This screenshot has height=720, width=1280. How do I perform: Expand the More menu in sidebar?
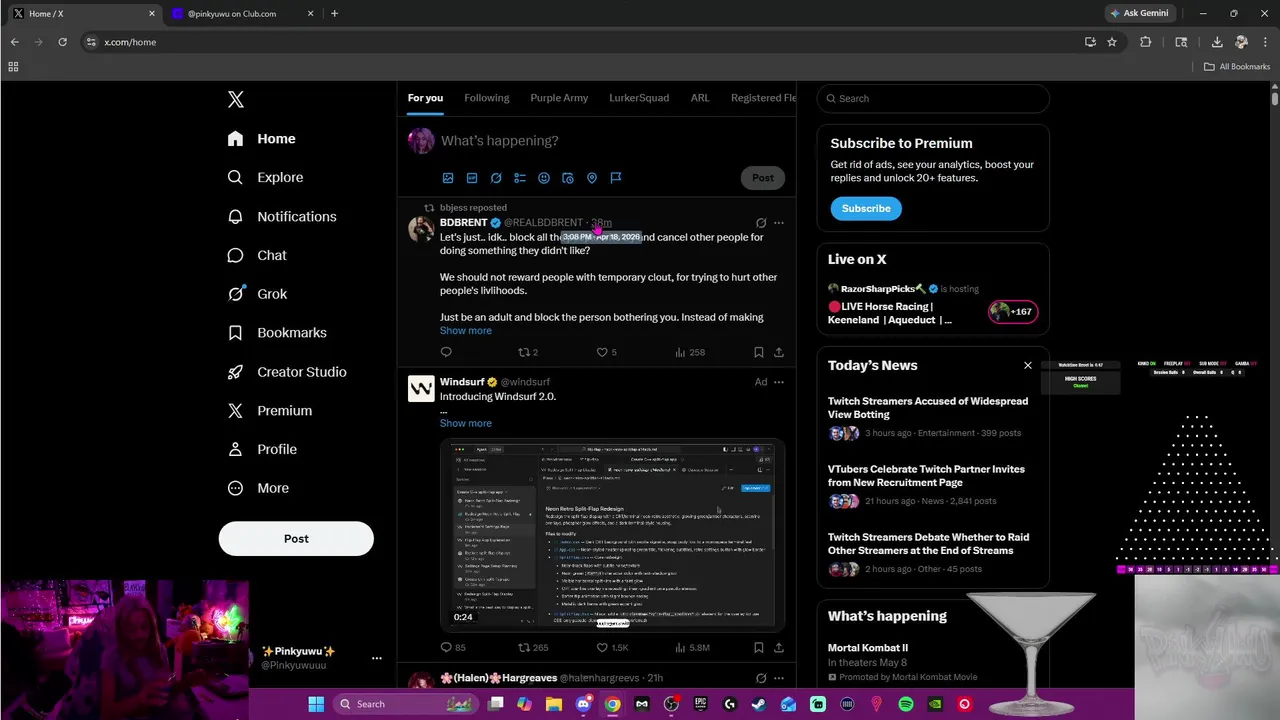click(258, 488)
